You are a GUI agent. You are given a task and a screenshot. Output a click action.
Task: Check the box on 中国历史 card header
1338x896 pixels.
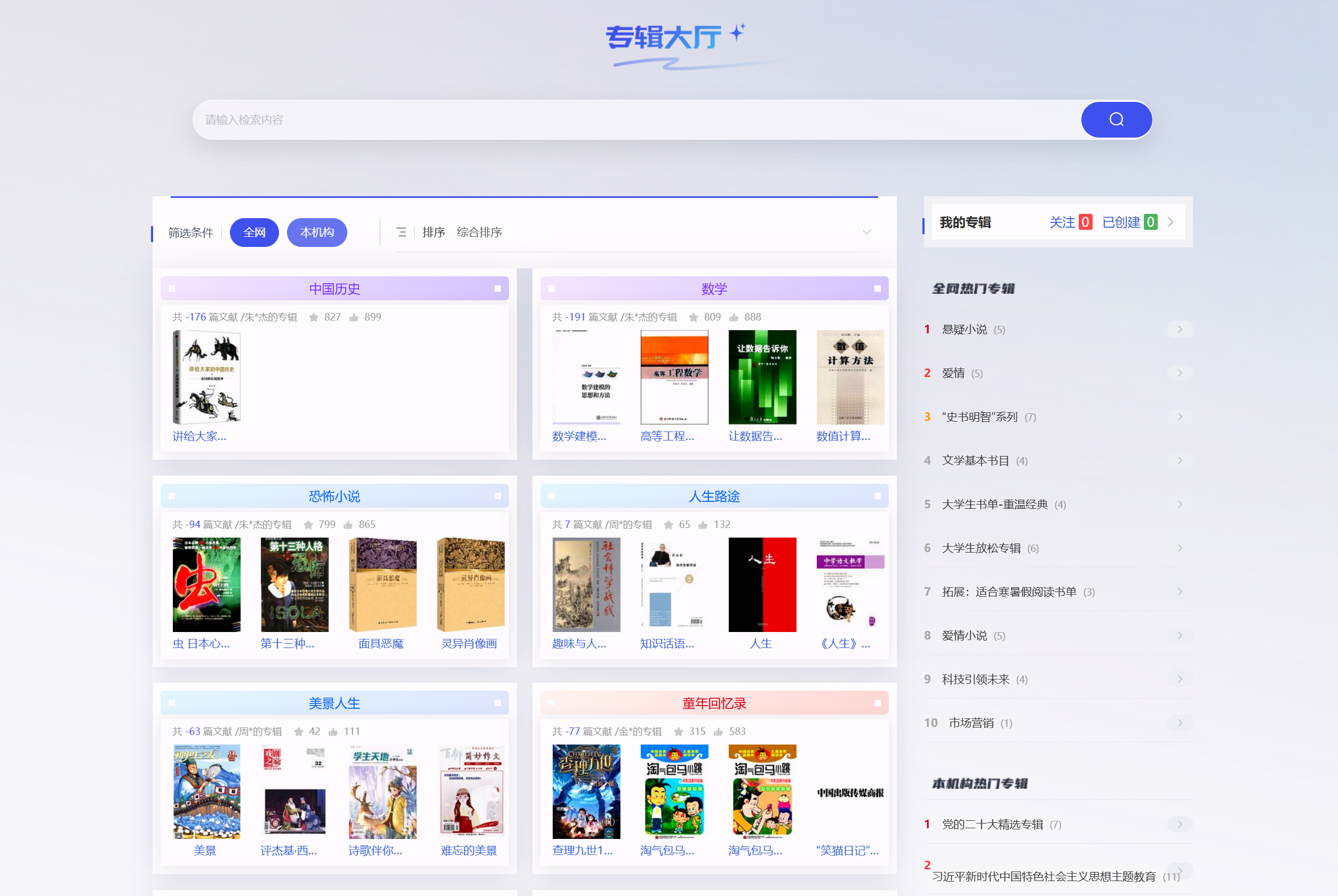pos(171,288)
